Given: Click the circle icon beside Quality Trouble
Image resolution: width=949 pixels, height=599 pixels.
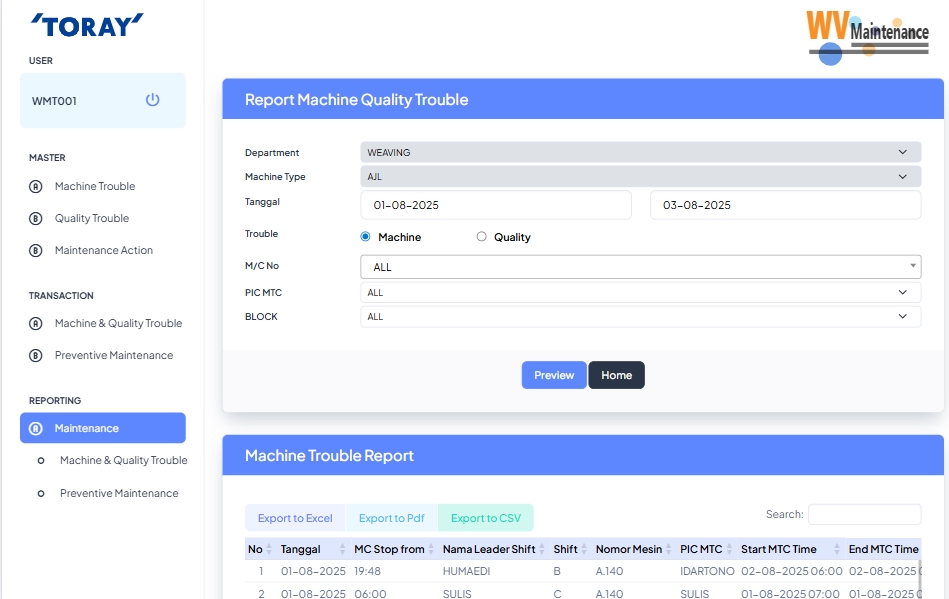Looking at the screenshot, I should tap(36, 218).
